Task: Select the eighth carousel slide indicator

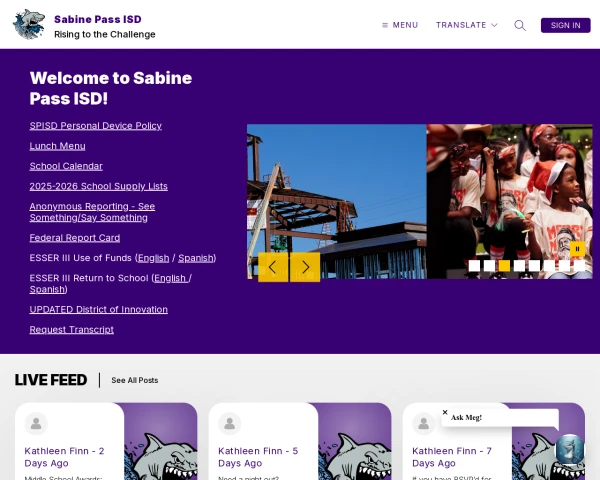Action: tap(579, 265)
